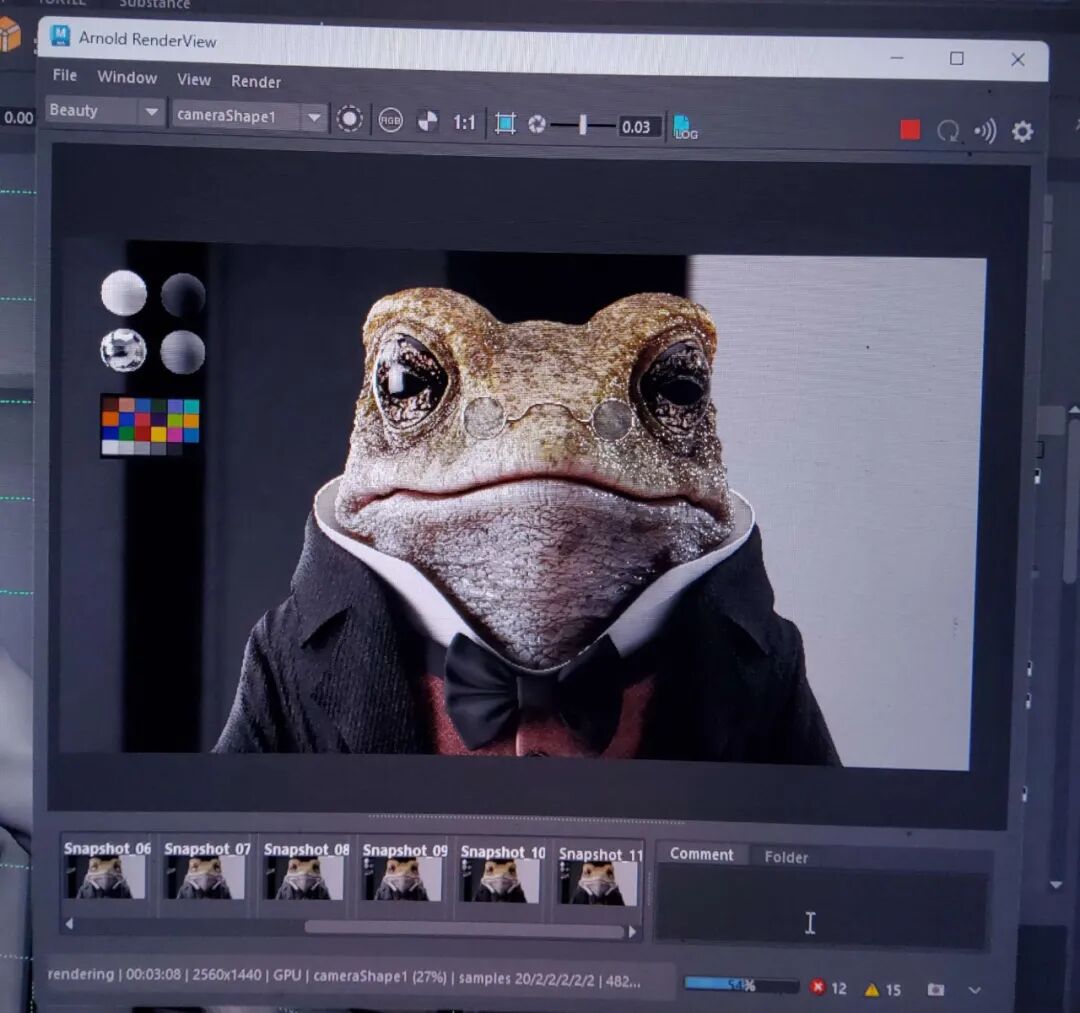Image resolution: width=1080 pixels, height=1013 pixels.
Task: Click the snapshot horizontal scrollbar thumb
Action: pyautogui.click(x=464, y=930)
